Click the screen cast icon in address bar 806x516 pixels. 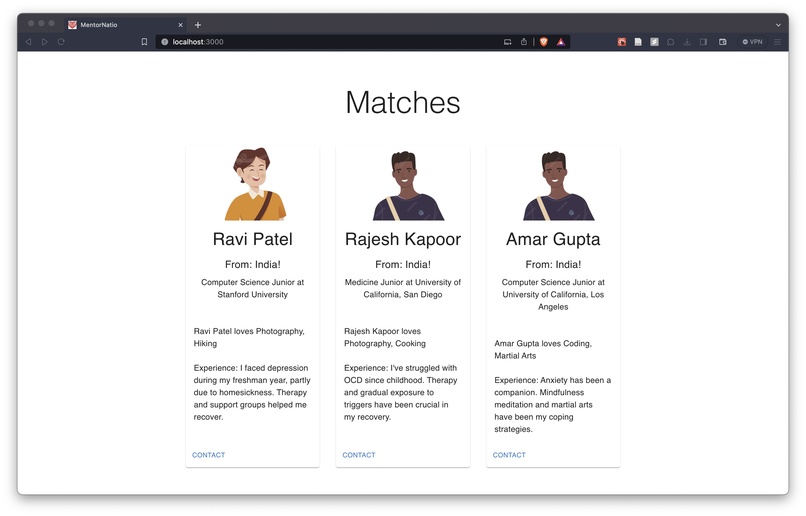(507, 42)
